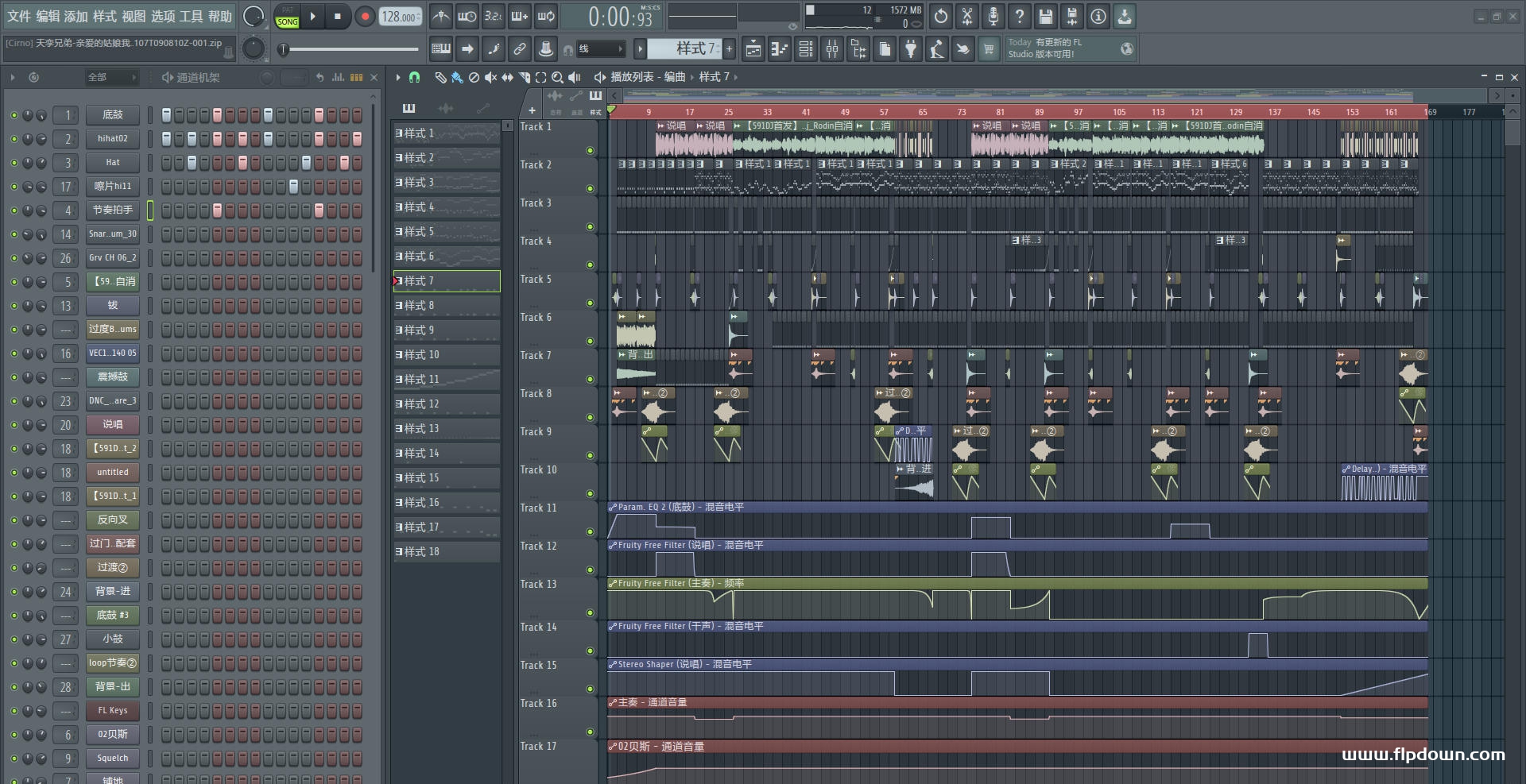Open the plugin picker plug icon

click(x=911, y=49)
